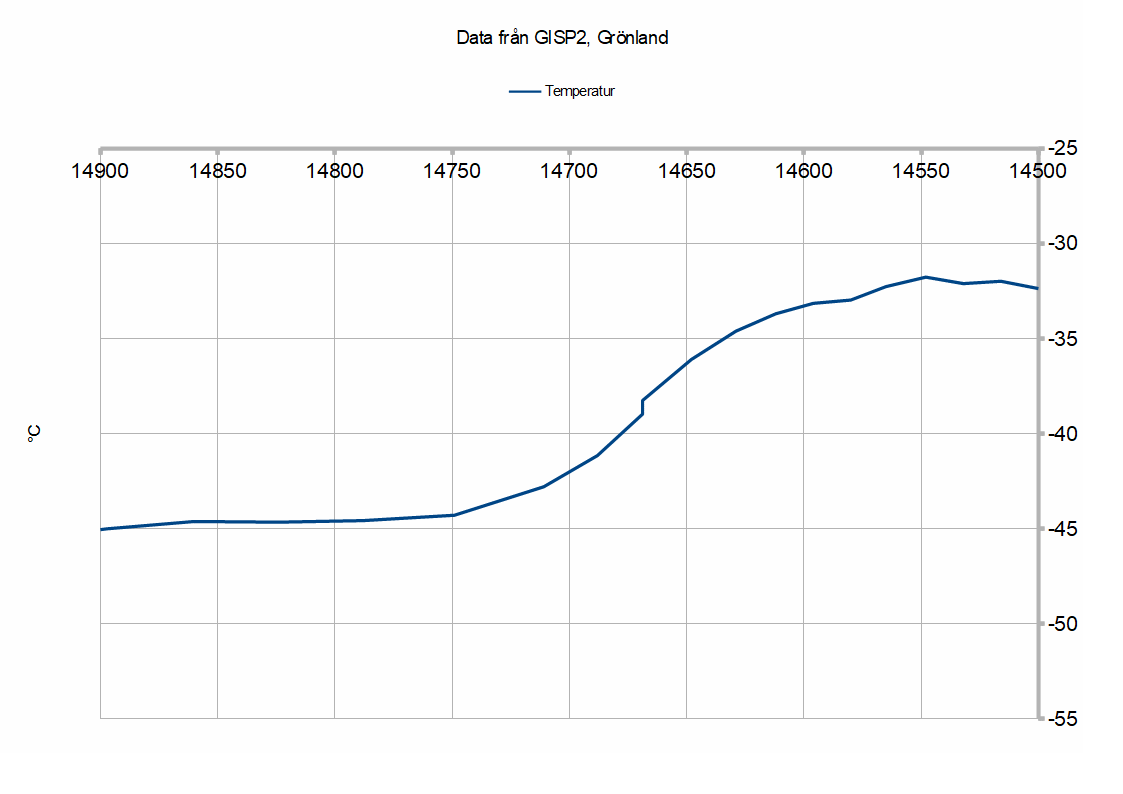Image resolution: width=1123 pixels, height=794 pixels.
Task: Click the x-axis value 14550
Action: [921, 171]
